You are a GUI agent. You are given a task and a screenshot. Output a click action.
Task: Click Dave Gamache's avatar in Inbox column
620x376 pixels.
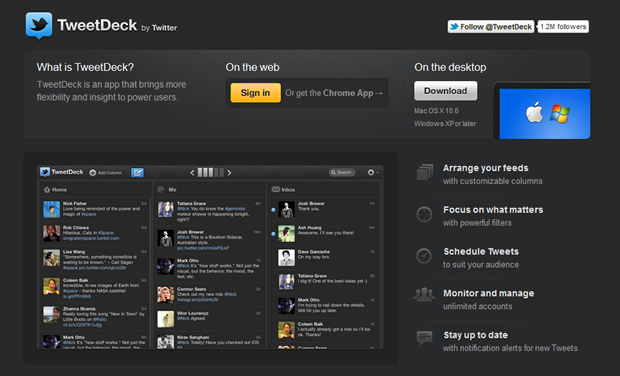pos(286,258)
